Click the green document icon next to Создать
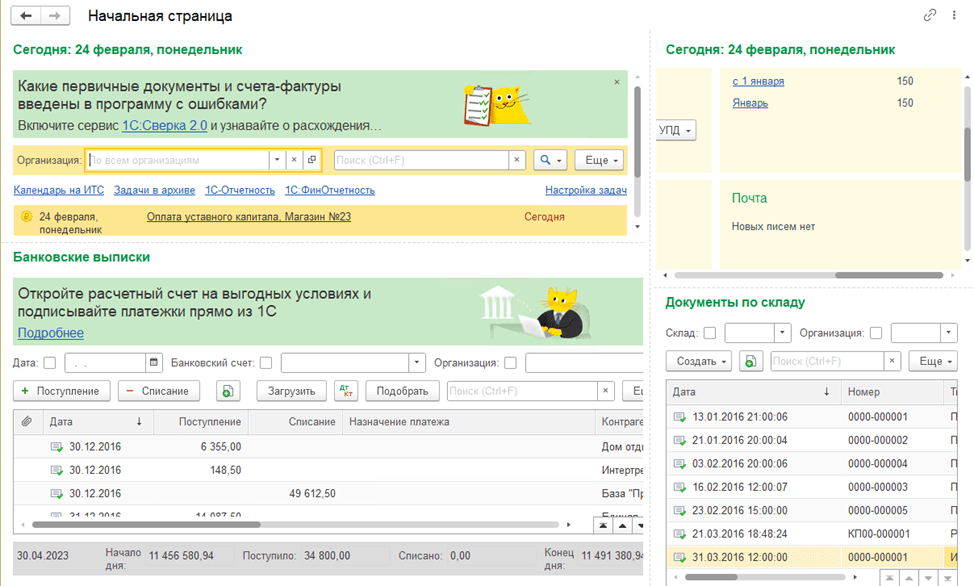 [x=750, y=360]
